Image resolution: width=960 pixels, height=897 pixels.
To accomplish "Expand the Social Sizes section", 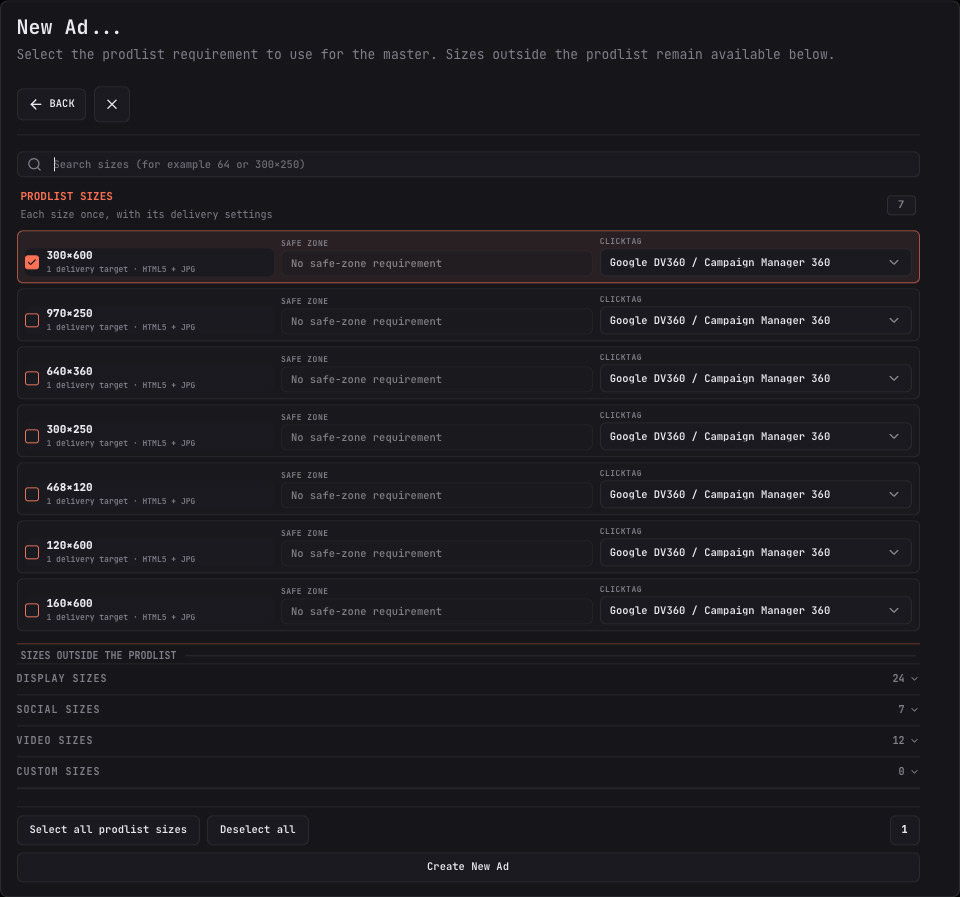I will 468,709.
